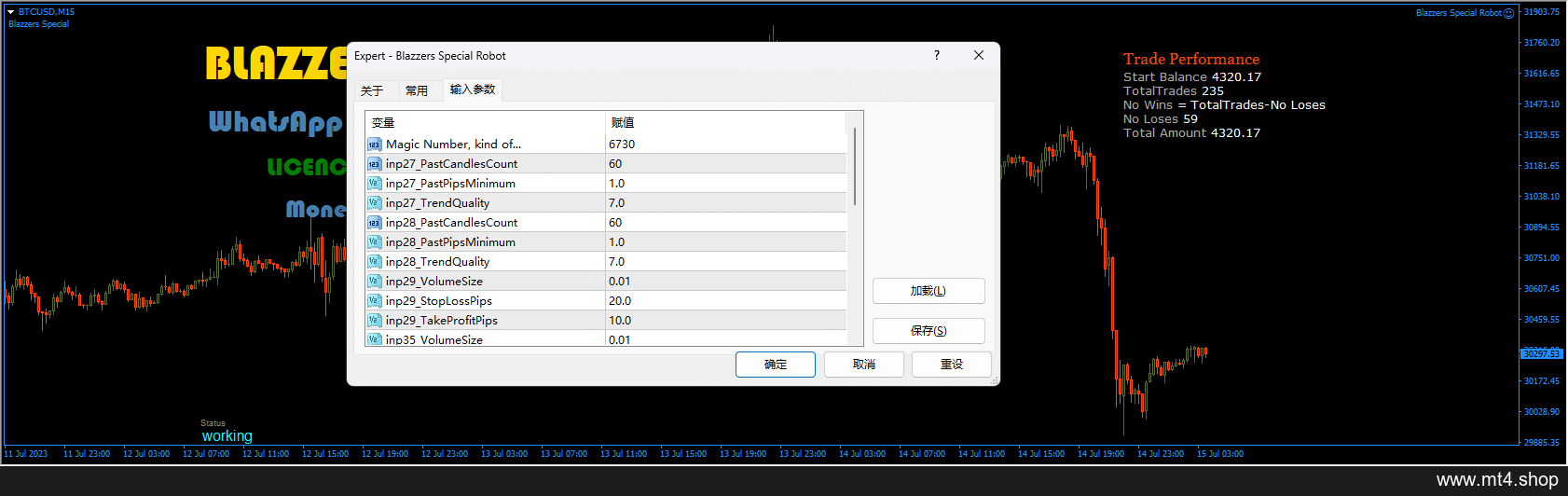This screenshot has width=1568, height=496.
Task: Click the type icon of inp29_TakeProfitPips
Action: click(374, 321)
